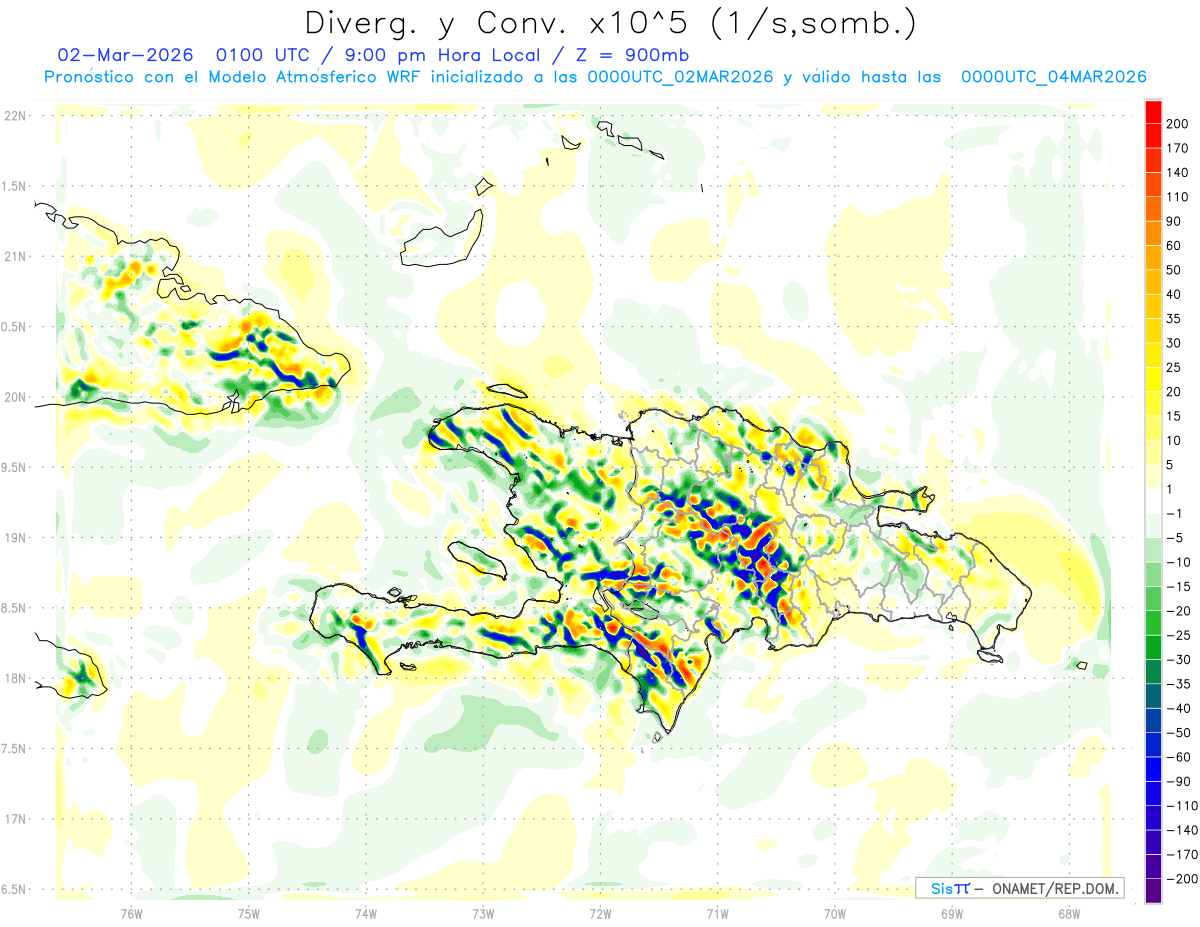The height and width of the screenshot is (927, 1200).
Task: Click the '-200' colorbar value
Action: [1183, 879]
